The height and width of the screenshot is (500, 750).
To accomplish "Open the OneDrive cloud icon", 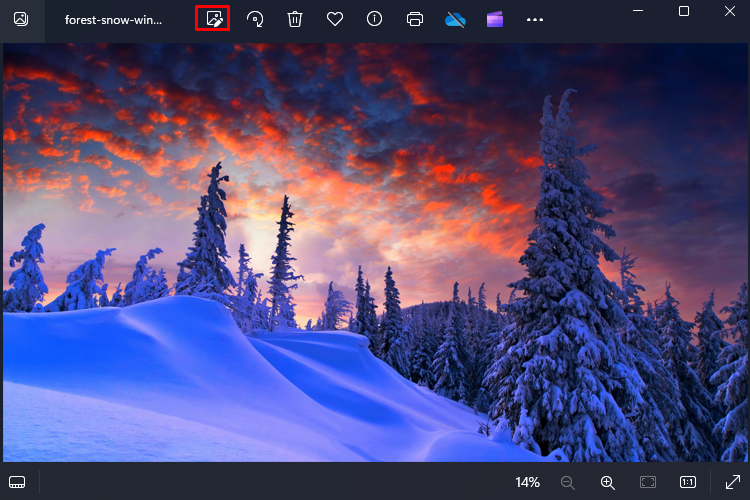I will point(455,20).
